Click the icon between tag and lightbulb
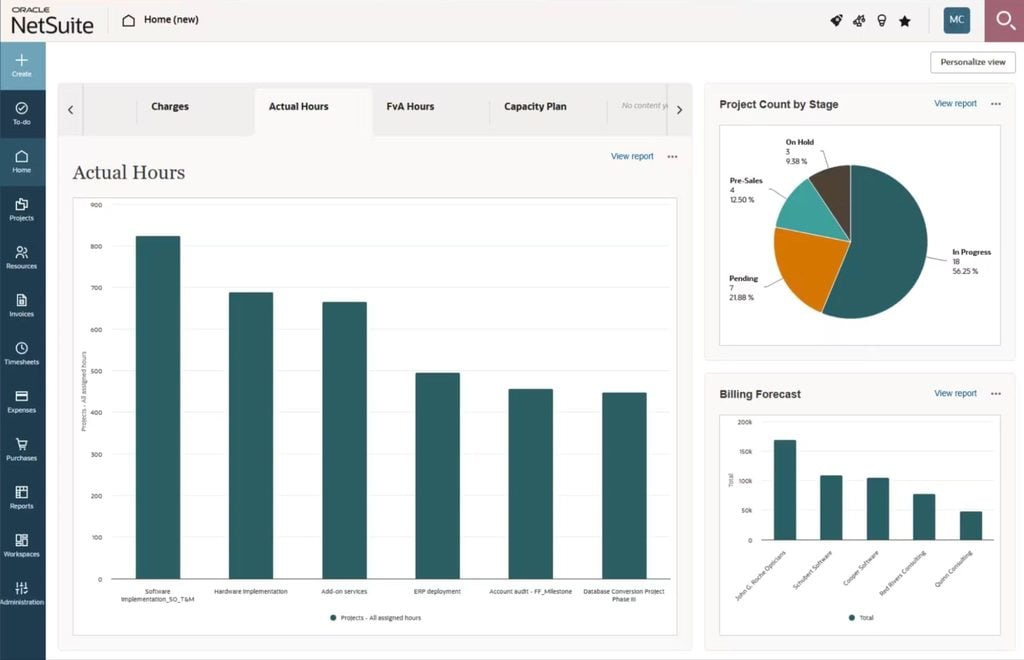The height and width of the screenshot is (660, 1024). (859, 21)
